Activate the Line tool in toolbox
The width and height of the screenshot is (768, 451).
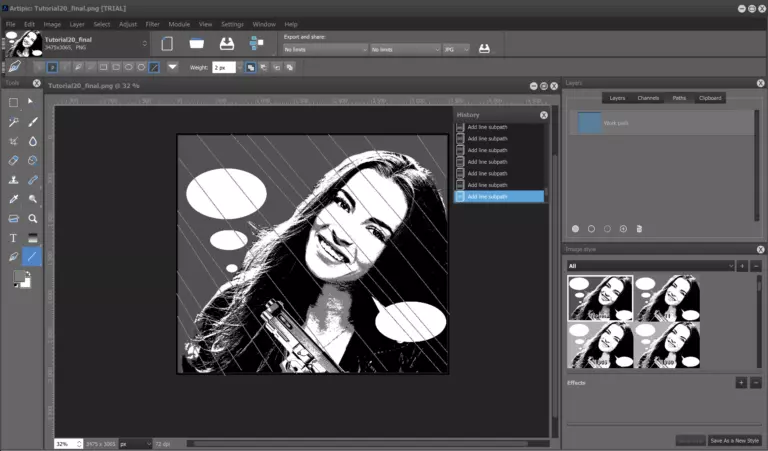[33, 257]
